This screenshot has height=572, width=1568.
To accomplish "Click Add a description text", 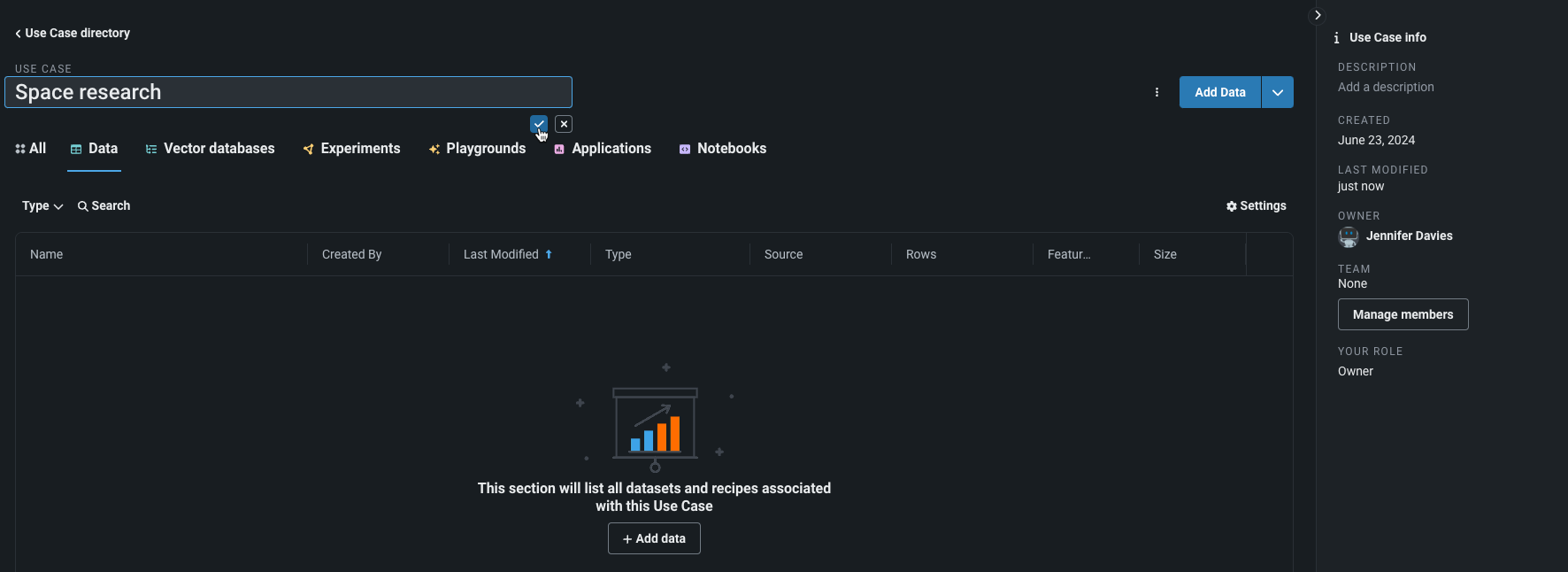I will click(x=1386, y=87).
